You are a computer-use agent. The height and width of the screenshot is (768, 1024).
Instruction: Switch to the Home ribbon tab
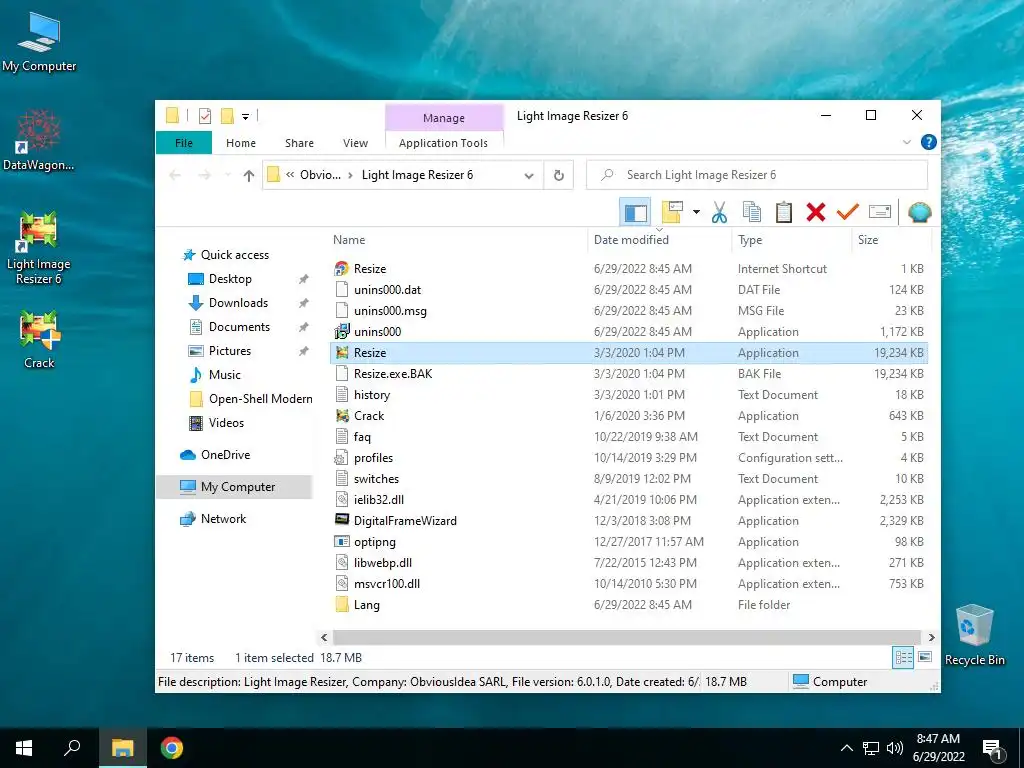[241, 143]
